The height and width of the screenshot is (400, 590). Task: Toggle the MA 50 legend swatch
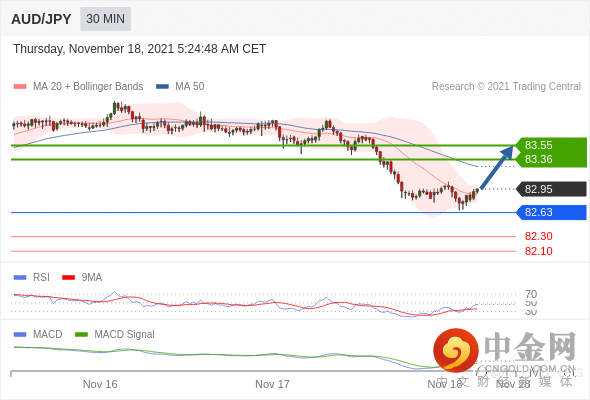162,87
